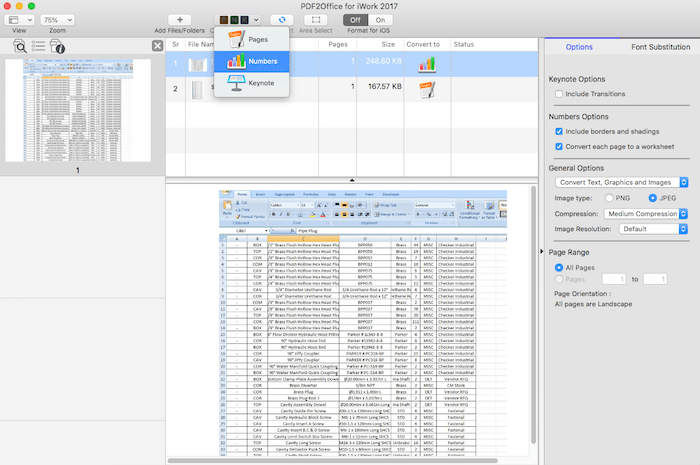Click the page range start field
The width and height of the screenshot is (700, 465).
[x=614, y=279]
